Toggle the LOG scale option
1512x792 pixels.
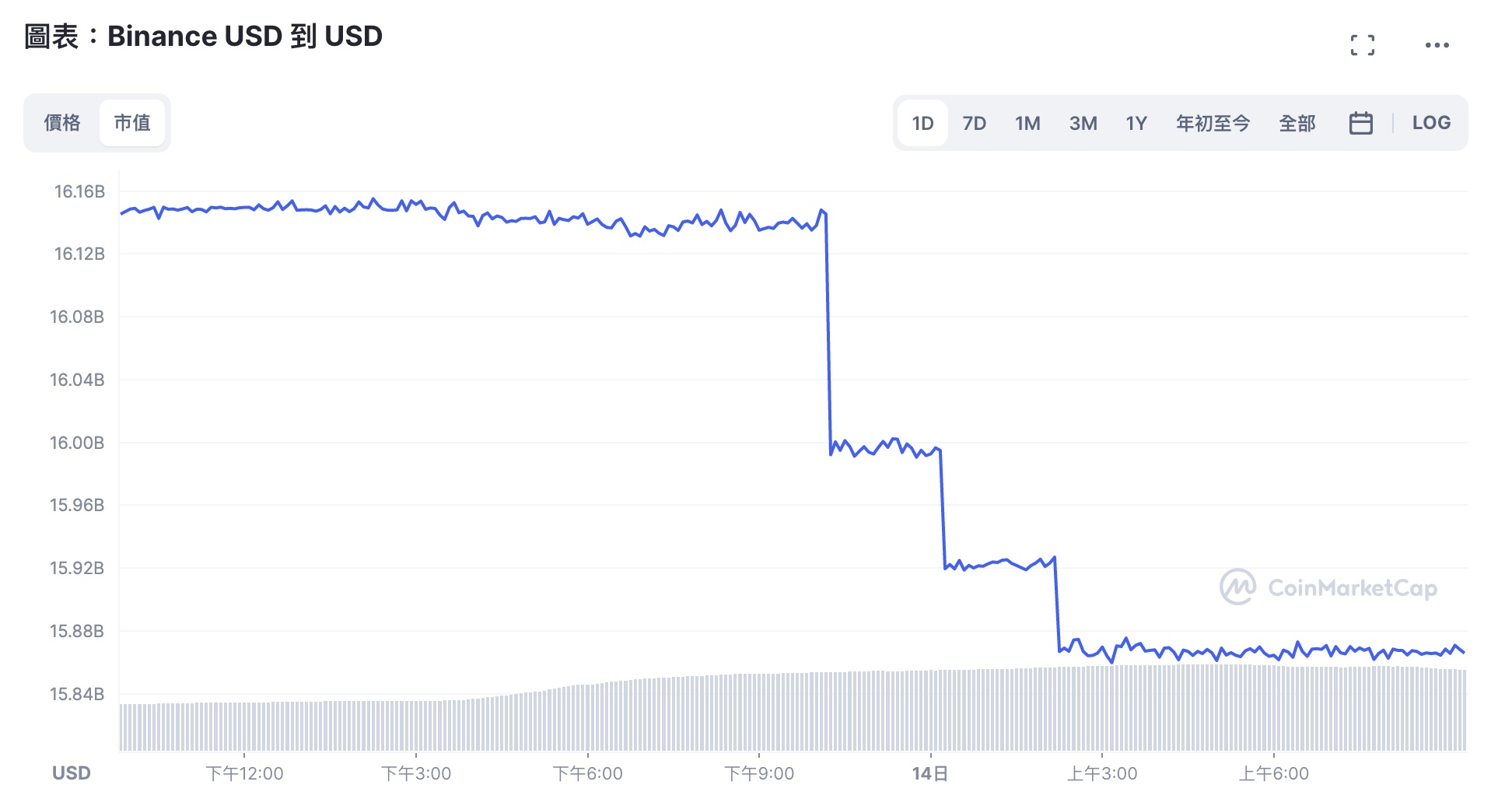(x=1431, y=123)
